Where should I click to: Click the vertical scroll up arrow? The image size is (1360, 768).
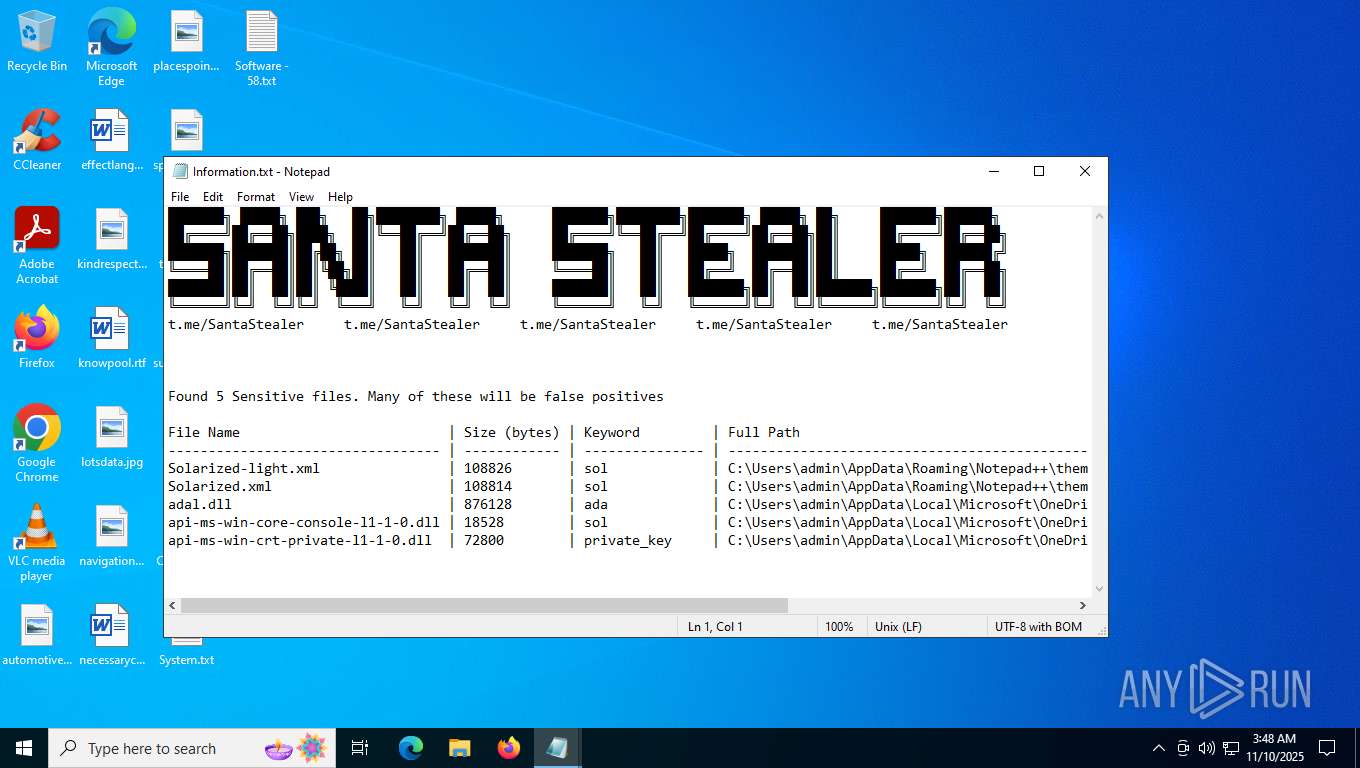click(x=1099, y=216)
